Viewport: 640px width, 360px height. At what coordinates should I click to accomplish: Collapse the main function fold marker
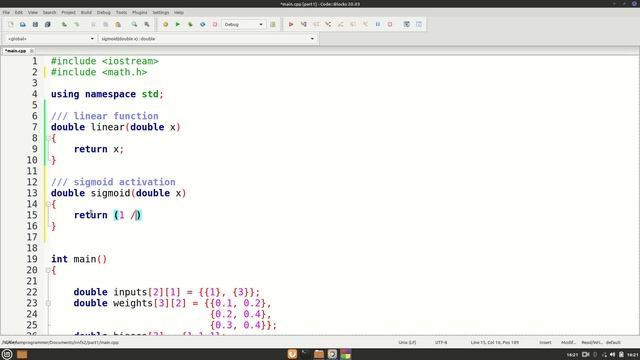pyautogui.click(x=48, y=270)
